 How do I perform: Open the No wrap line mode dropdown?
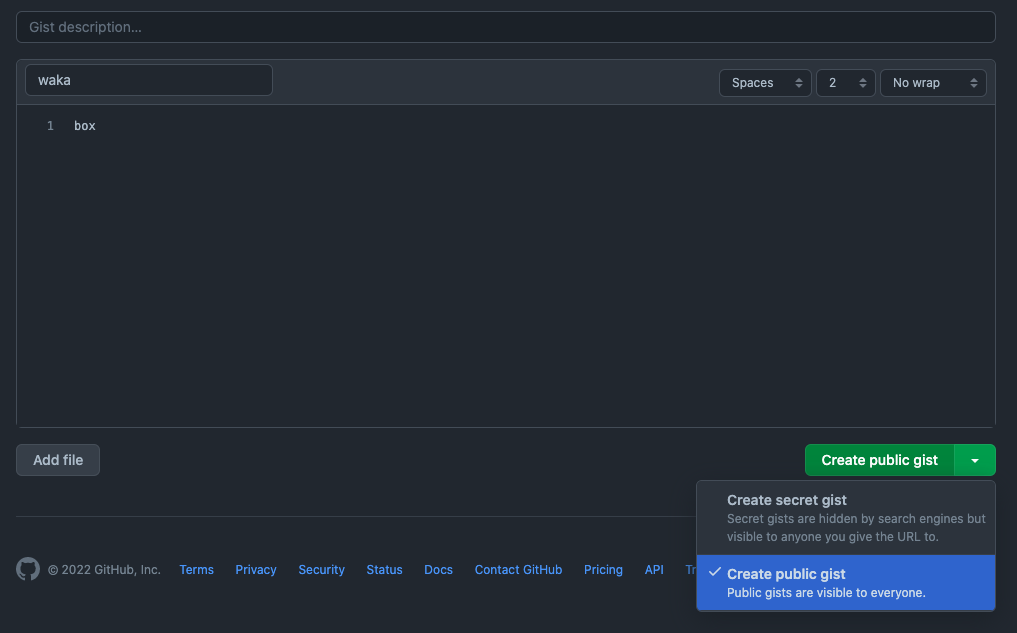(x=933, y=83)
